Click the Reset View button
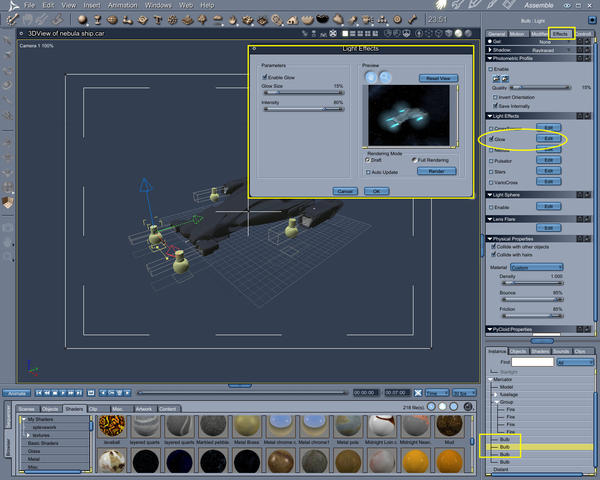 439,78
